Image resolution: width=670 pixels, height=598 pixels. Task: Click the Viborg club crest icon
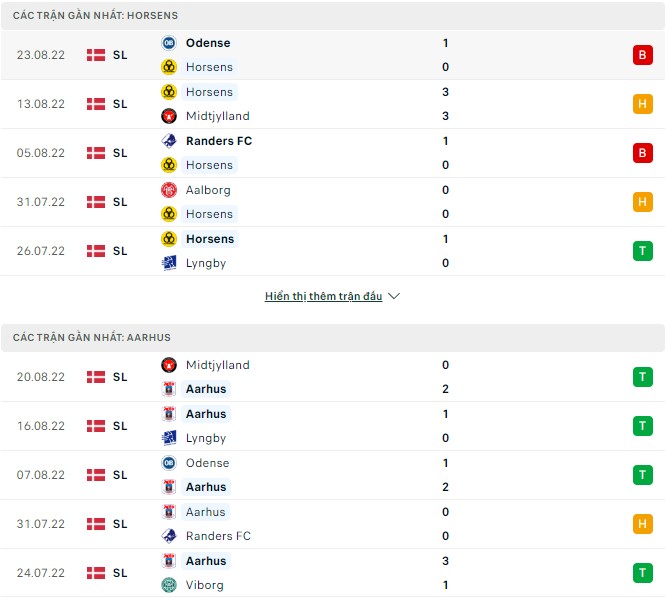click(168, 585)
